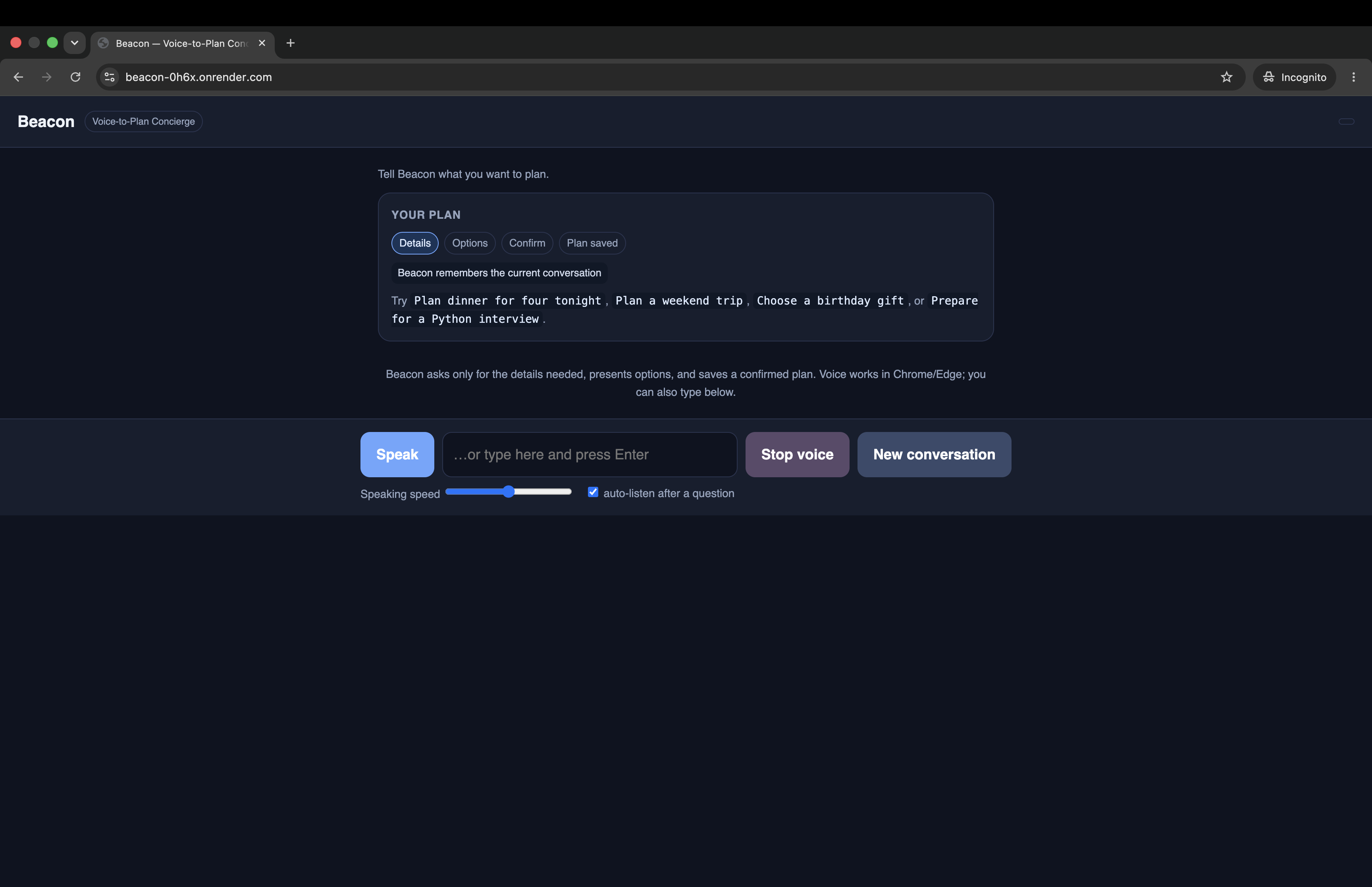Image resolution: width=1372 pixels, height=887 pixels.
Task: Click the "Choose a birthday gift" example
Action: tap(830, 301)
